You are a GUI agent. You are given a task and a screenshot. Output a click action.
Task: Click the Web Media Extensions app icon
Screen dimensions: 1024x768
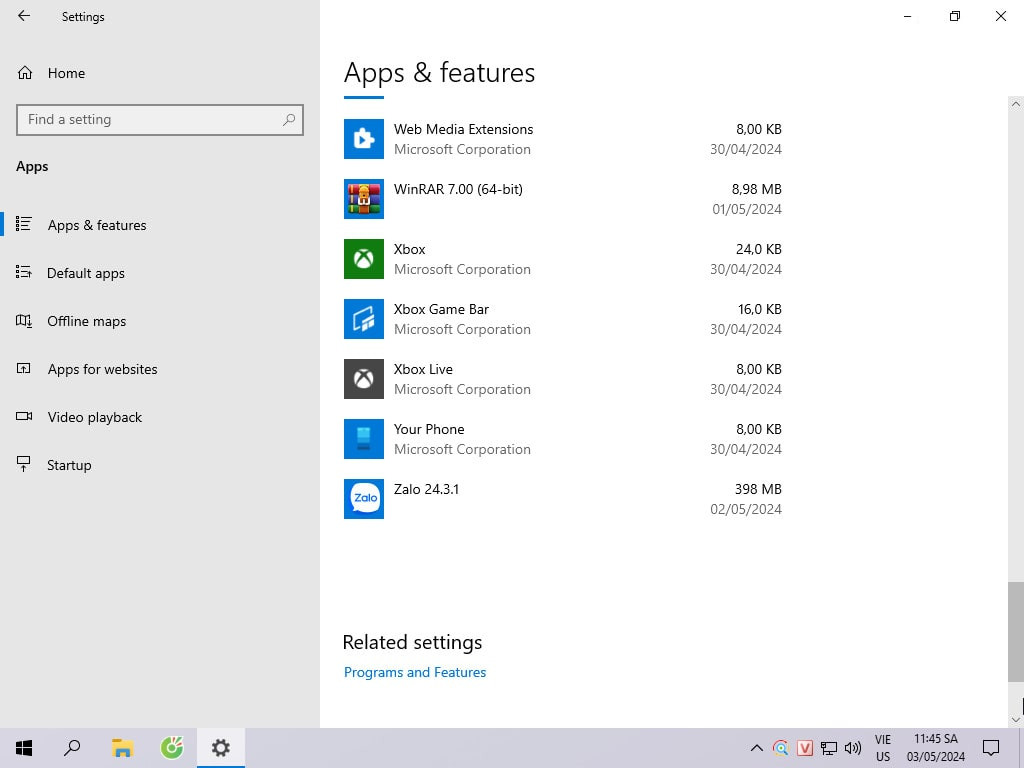pos(364,139)
